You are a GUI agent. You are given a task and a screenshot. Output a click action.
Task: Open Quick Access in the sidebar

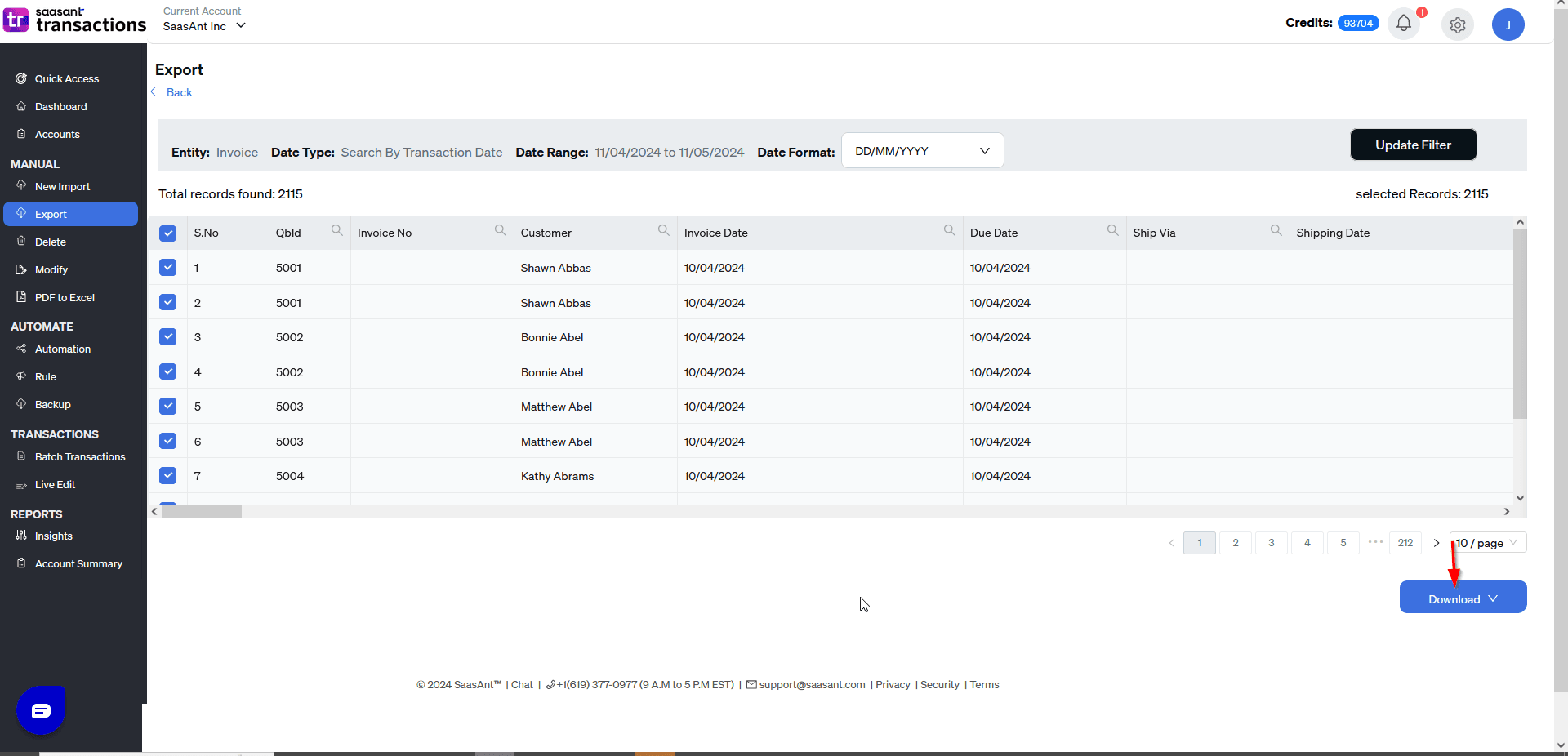[x=67, y=79]
